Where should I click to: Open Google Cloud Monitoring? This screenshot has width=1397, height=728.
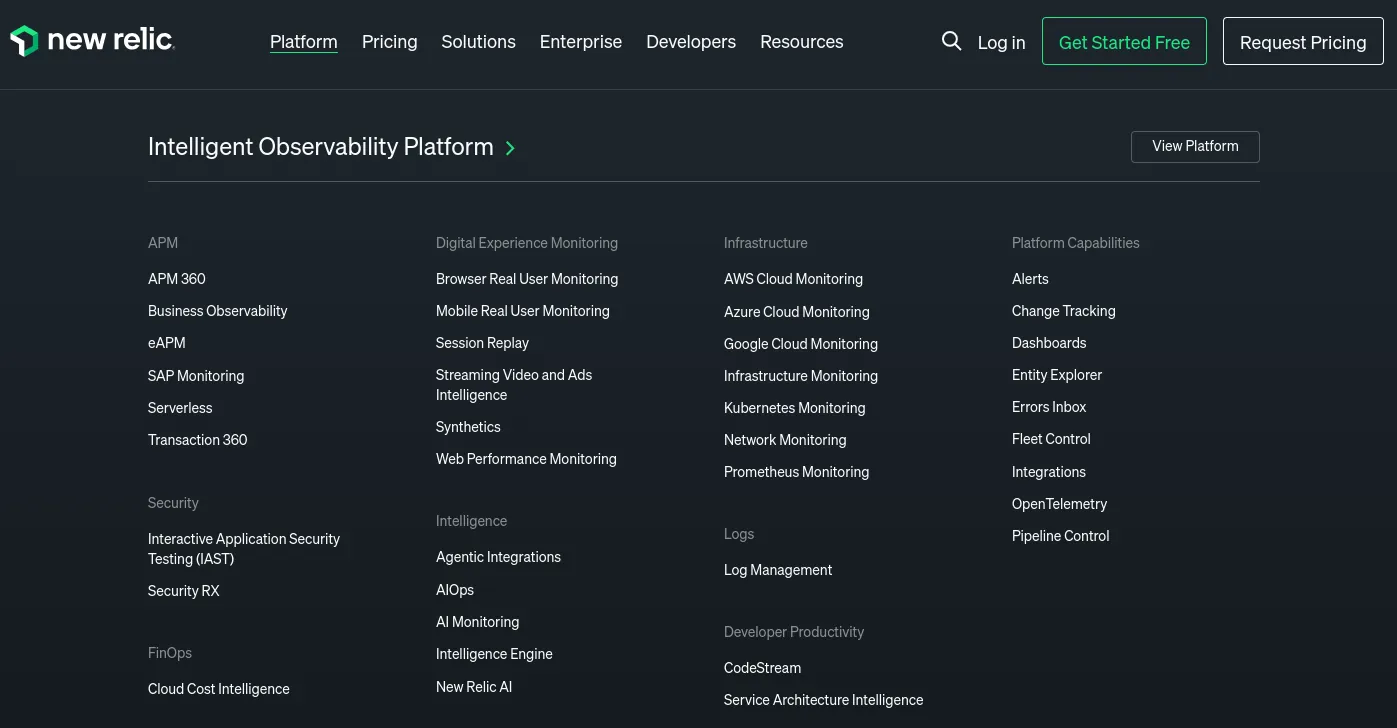(x=801, y=344)
